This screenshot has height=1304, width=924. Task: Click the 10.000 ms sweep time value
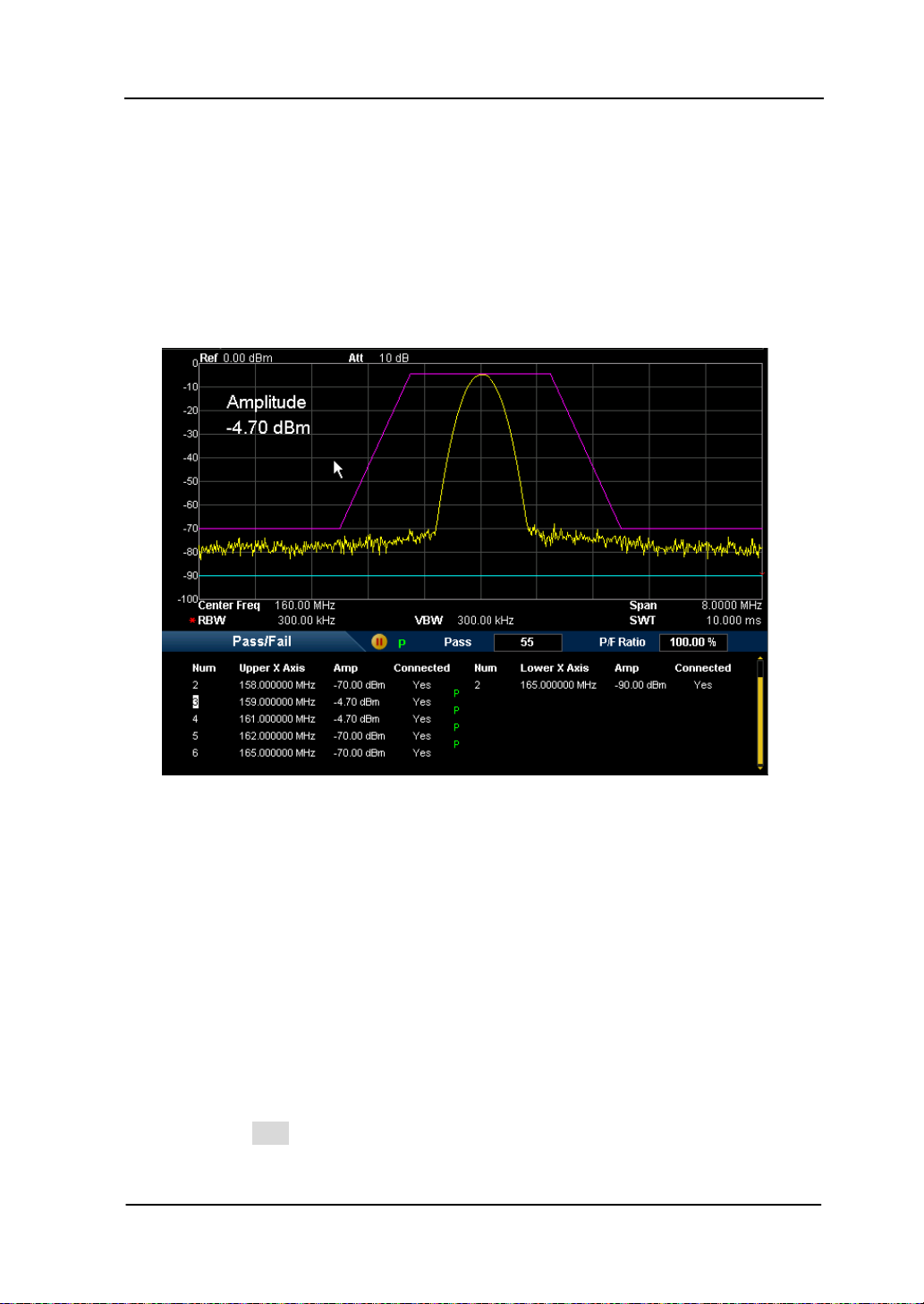point(734,621)
